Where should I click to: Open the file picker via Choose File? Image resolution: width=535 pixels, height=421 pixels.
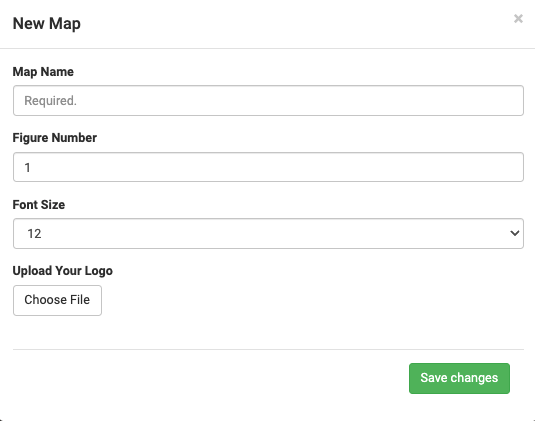tap(57, 300)
